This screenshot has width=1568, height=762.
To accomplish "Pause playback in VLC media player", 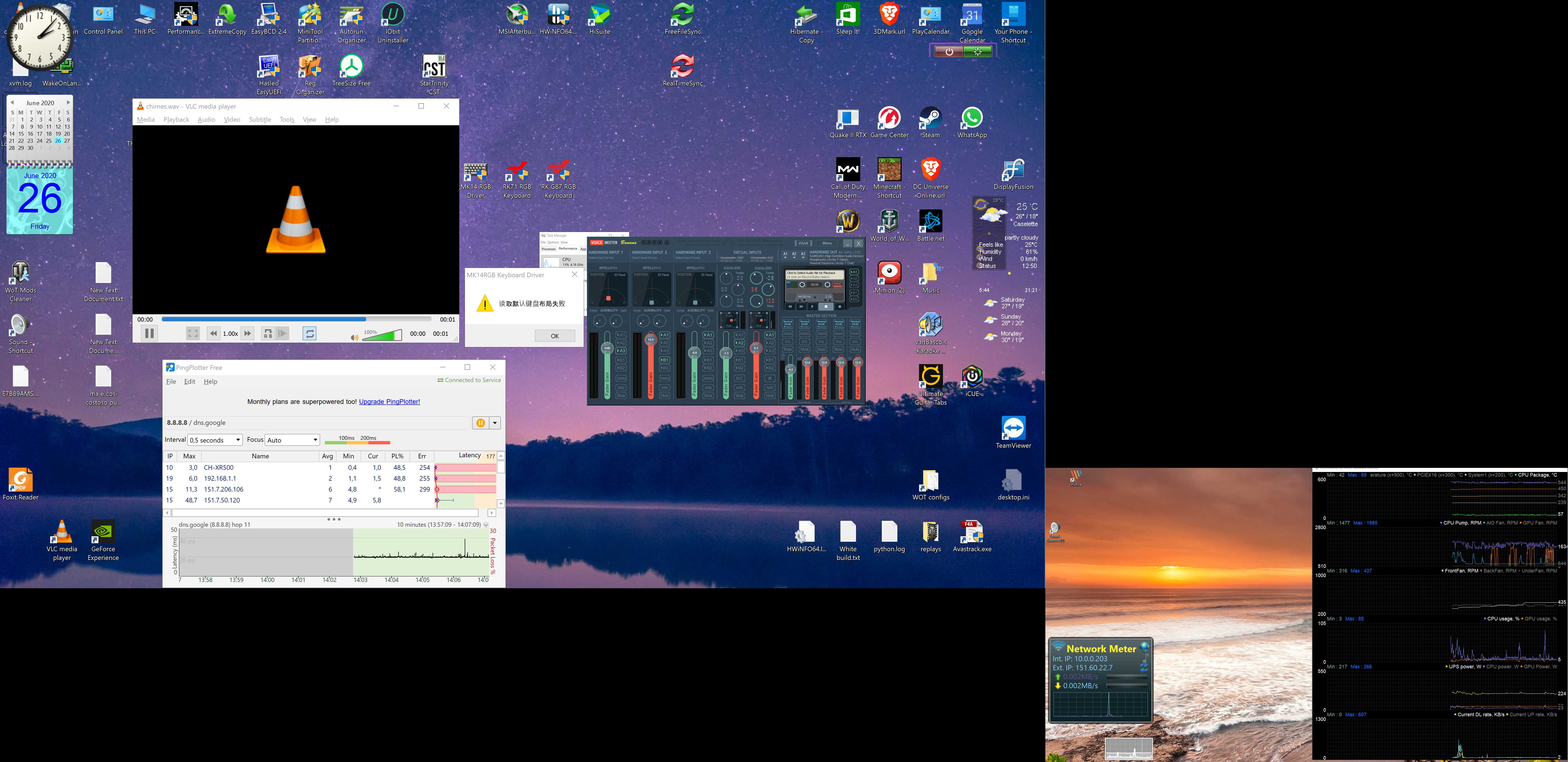I will (x=149, y=333).
